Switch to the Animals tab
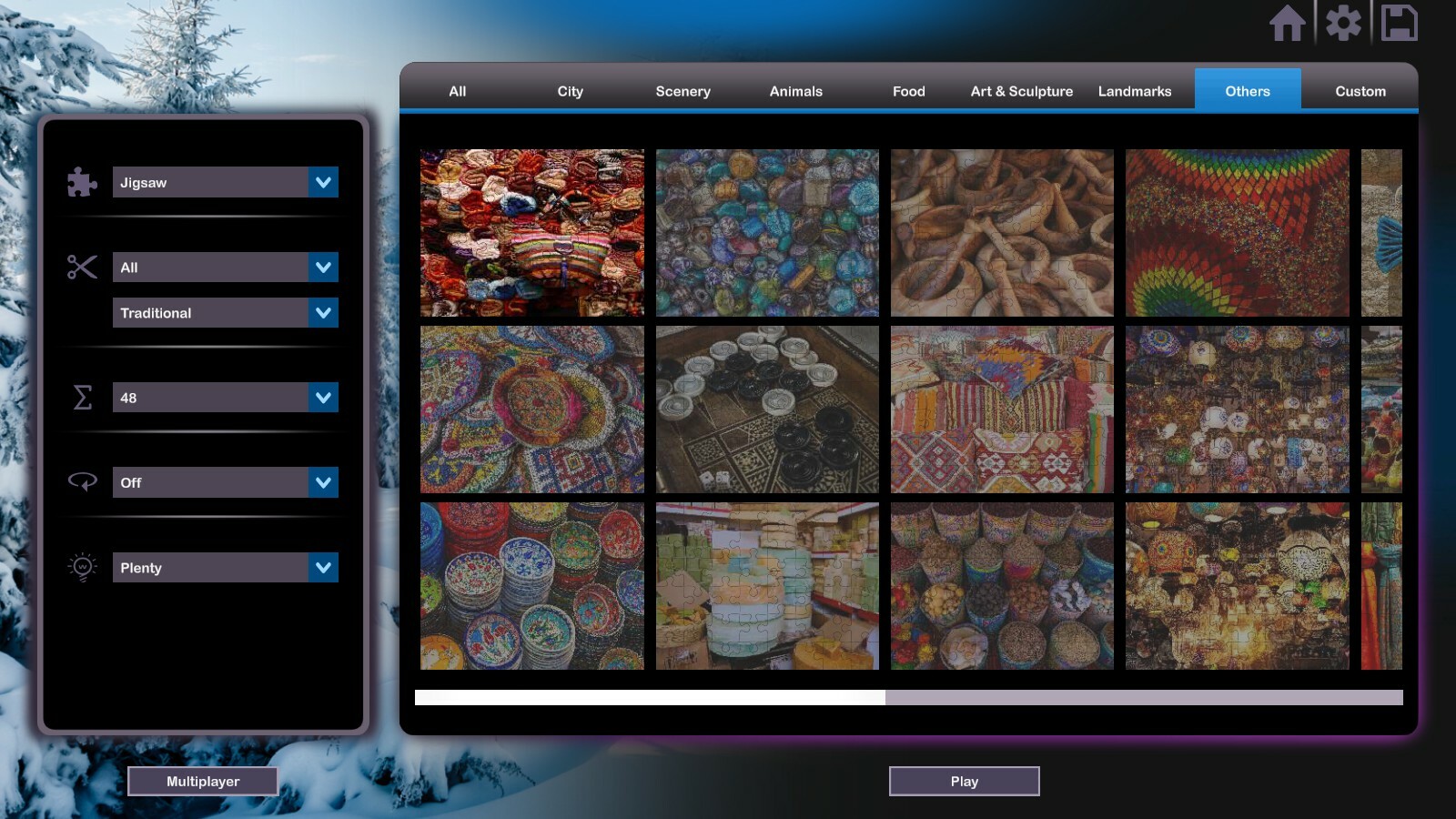 click(795, 91)
